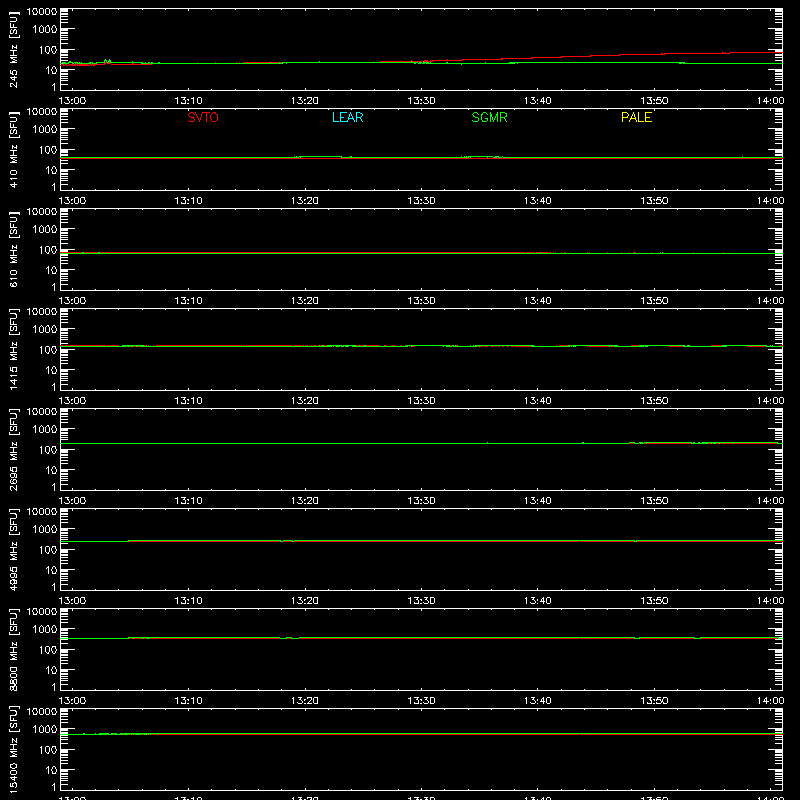800x800 pixels.
Task: Click the 100 y-axis label on 2695 MHz plot
Action: coord(49,450)
